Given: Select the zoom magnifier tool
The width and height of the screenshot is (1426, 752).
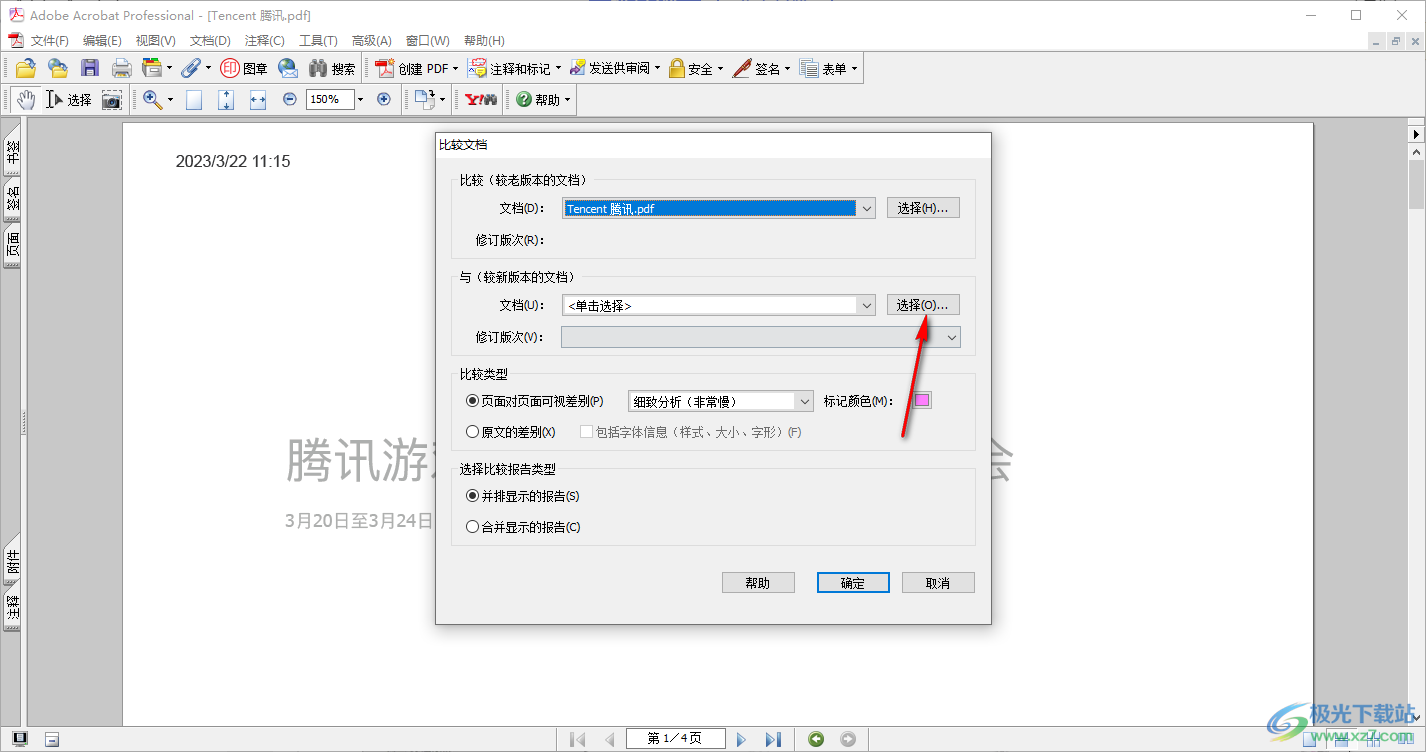Looking at the screenshot, I should 152,99.
